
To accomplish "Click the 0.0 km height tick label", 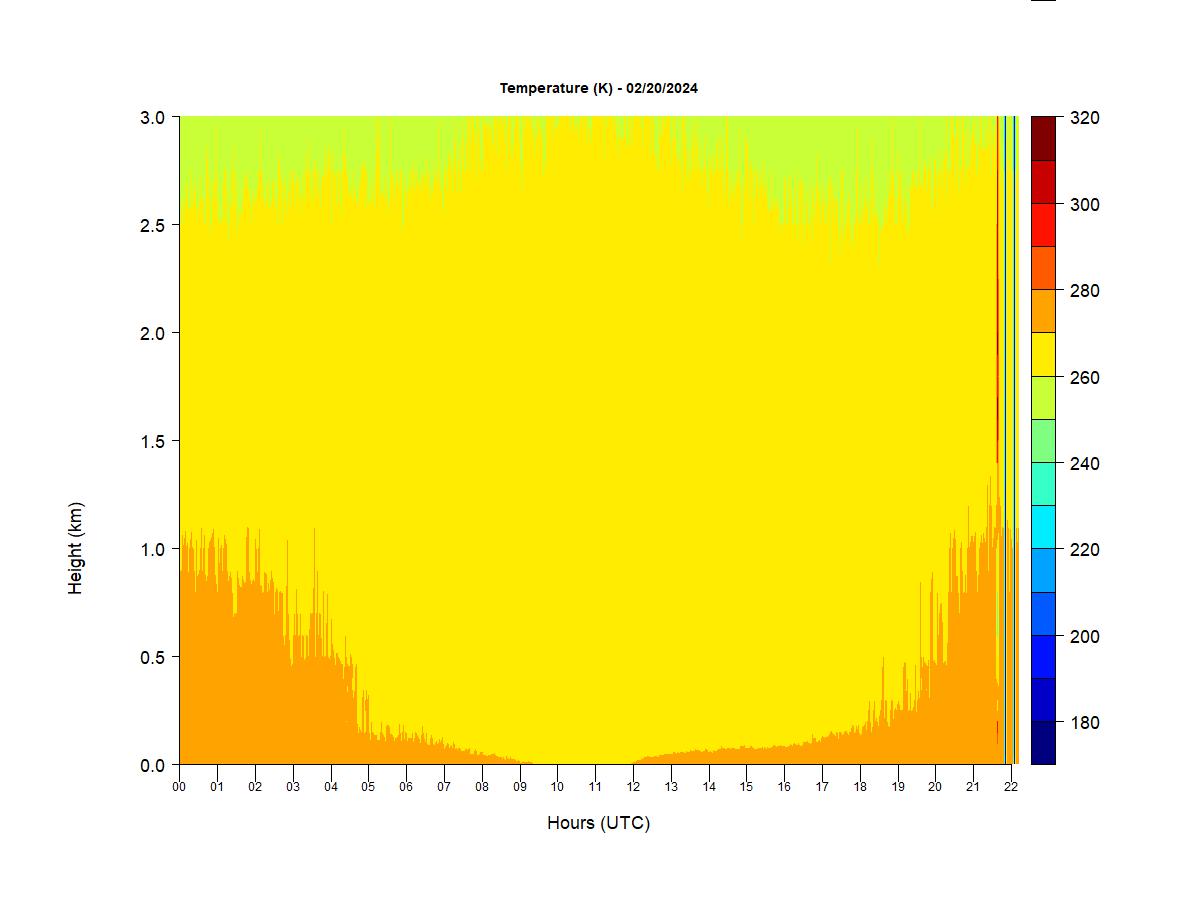I will point(153,765).
